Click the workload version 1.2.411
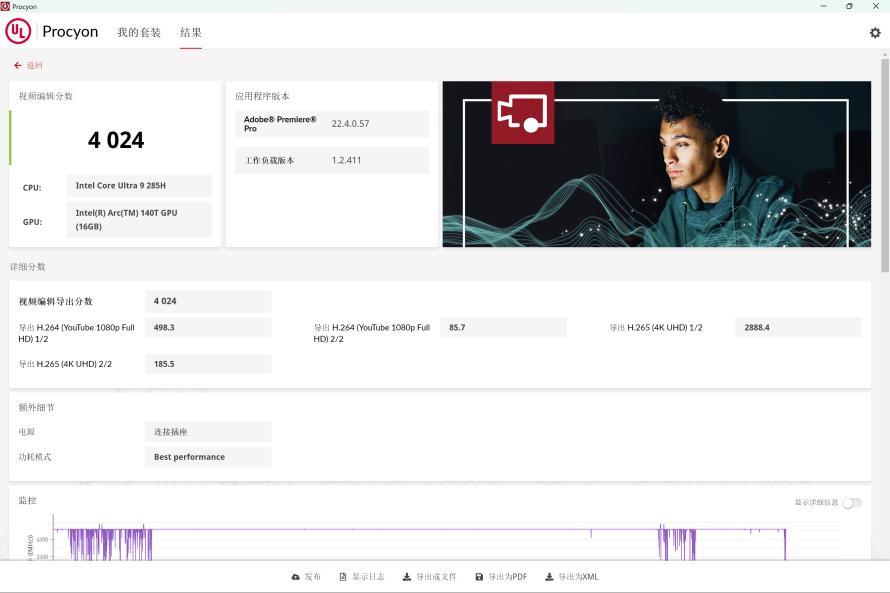Image resolution: width=890 pixels, height=593 pixels. click(x=346, y=160)
